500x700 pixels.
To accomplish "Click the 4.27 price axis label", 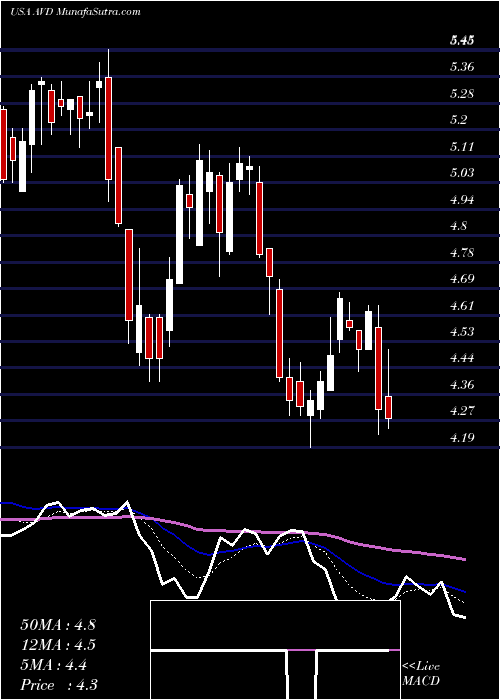I will tap(462, 411).
